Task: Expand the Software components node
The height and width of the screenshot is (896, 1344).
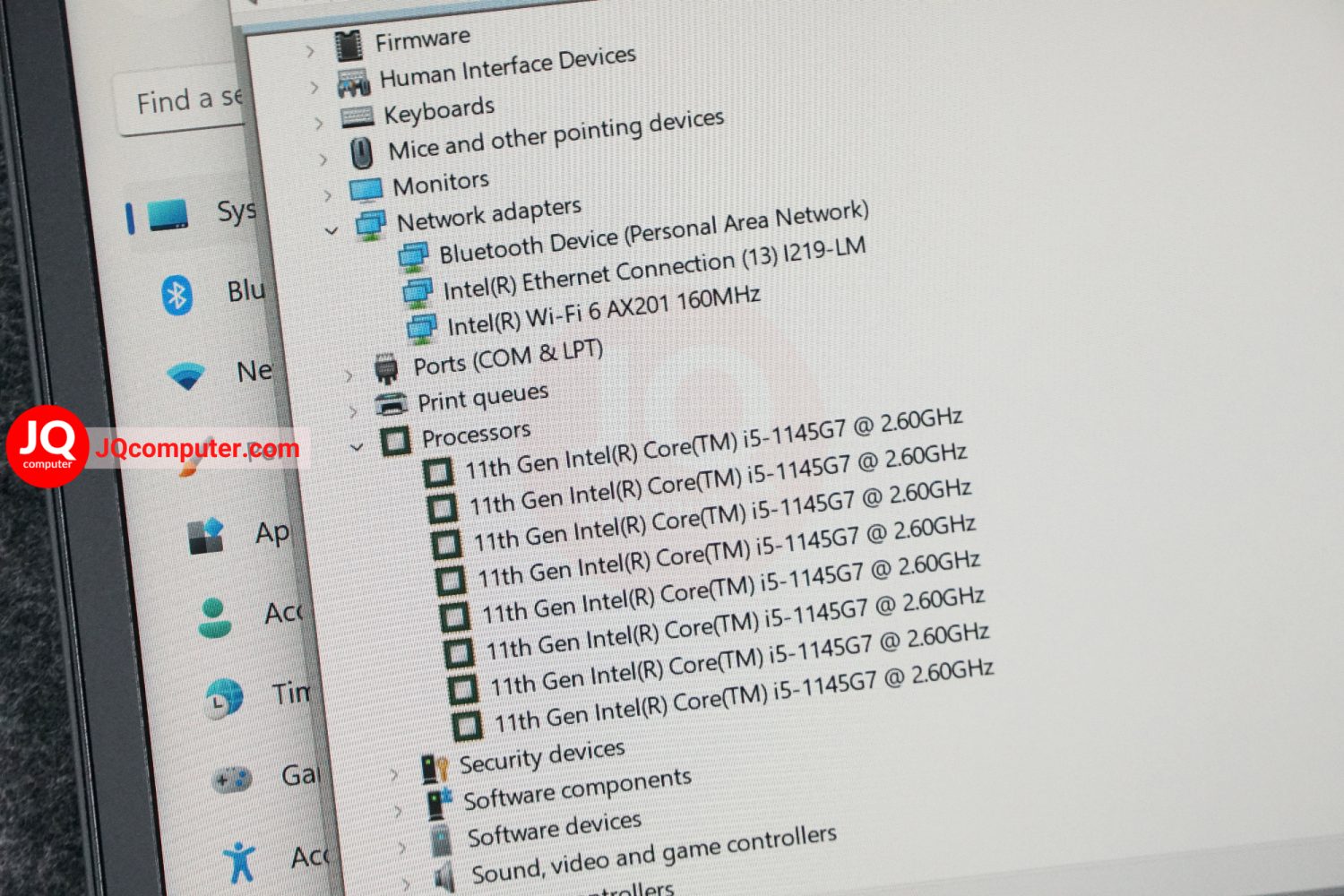Action: tap(398, 811)
